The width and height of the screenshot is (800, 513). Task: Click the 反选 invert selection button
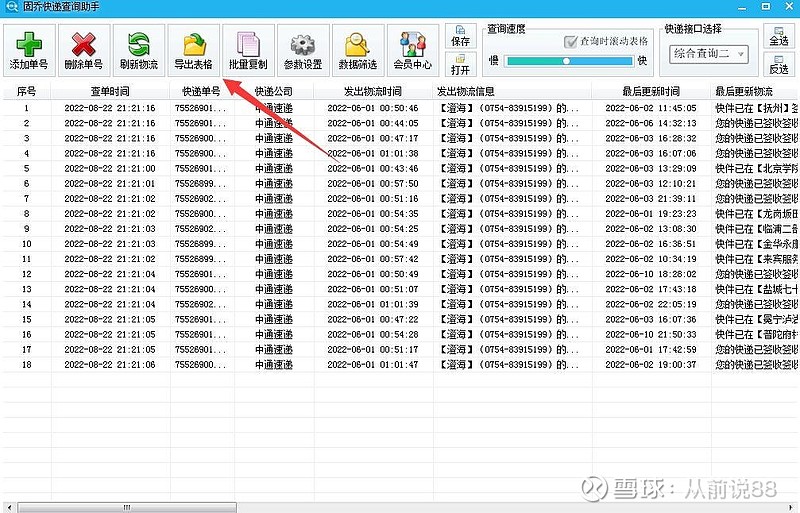point(779,64)
